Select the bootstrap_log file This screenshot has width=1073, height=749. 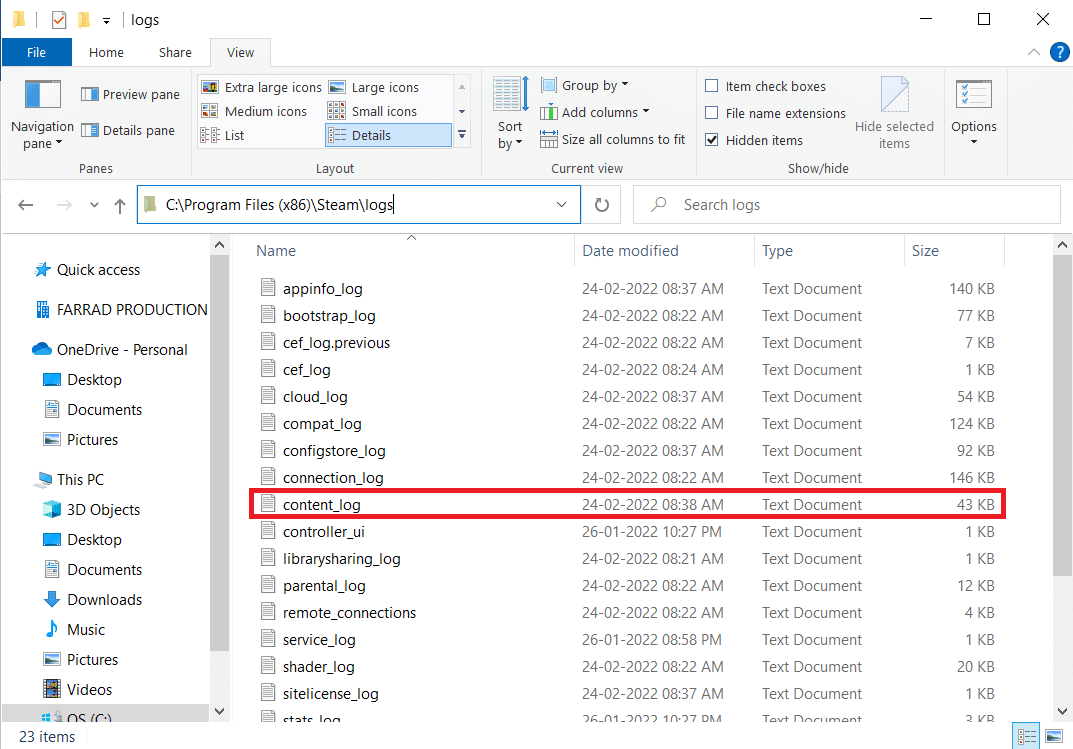[x=627, y=316]
